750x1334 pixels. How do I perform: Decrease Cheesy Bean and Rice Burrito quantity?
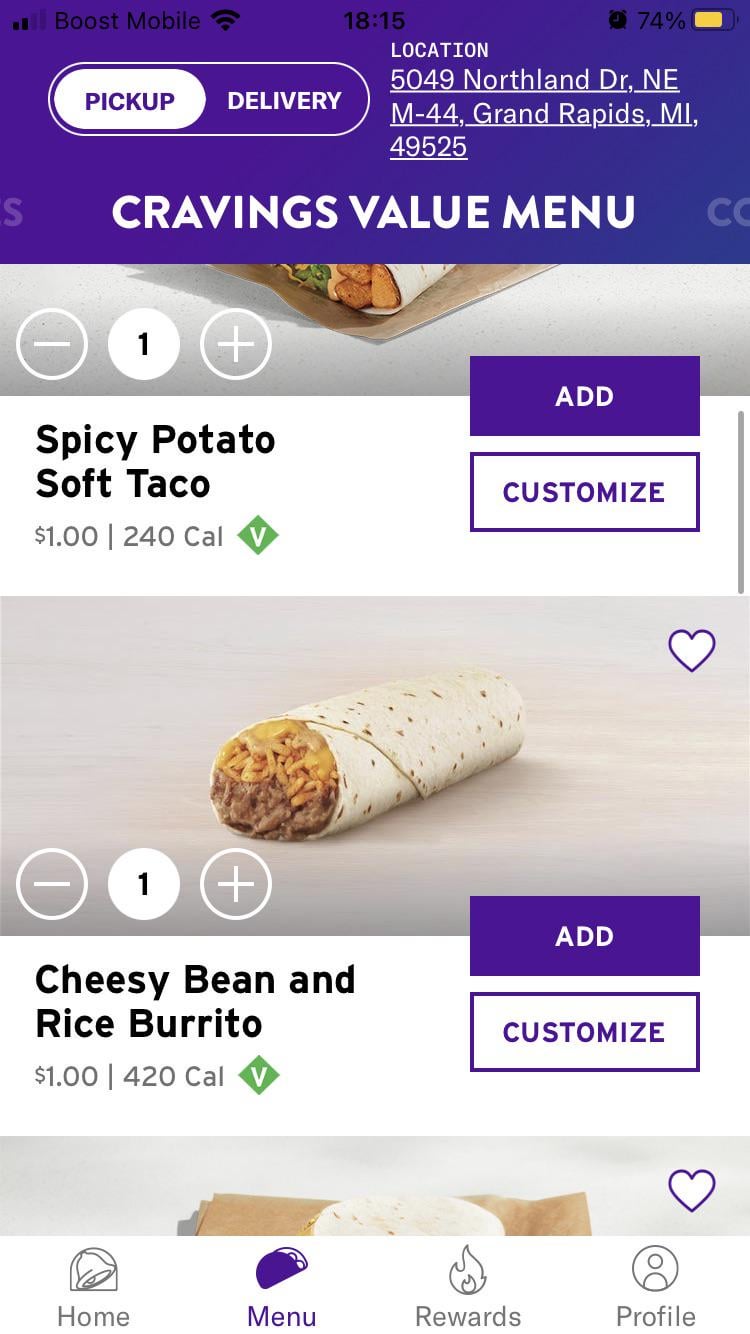tap(52, 884)
